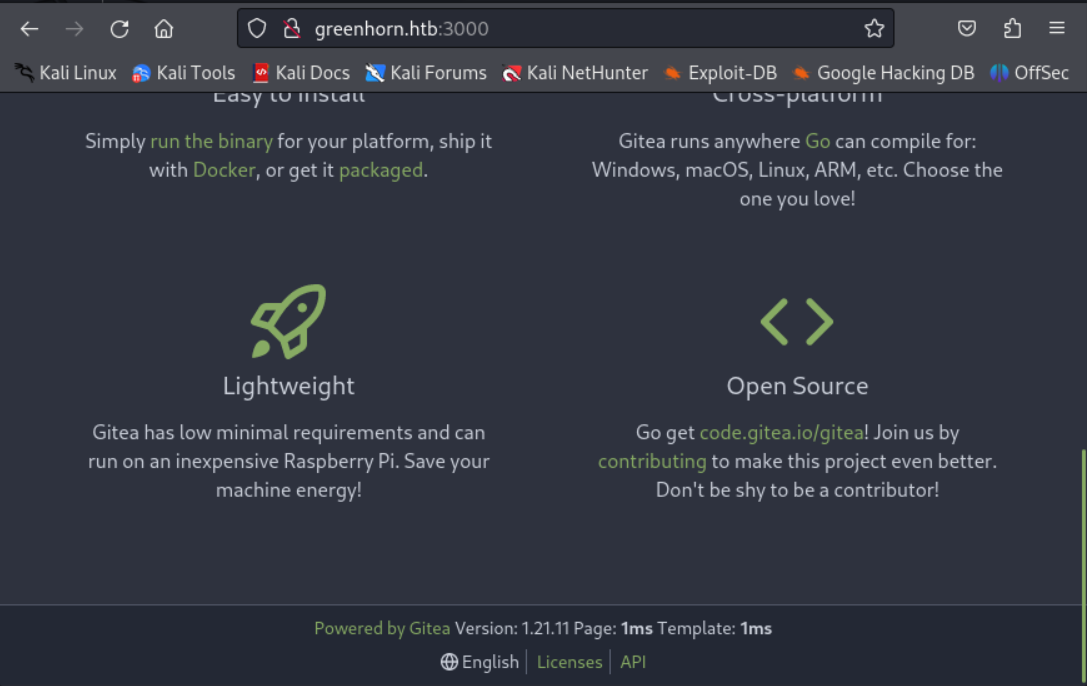Click the address bar showing greenhorn.htb:3000
The image size is (1087, 686).
point(560,29)
